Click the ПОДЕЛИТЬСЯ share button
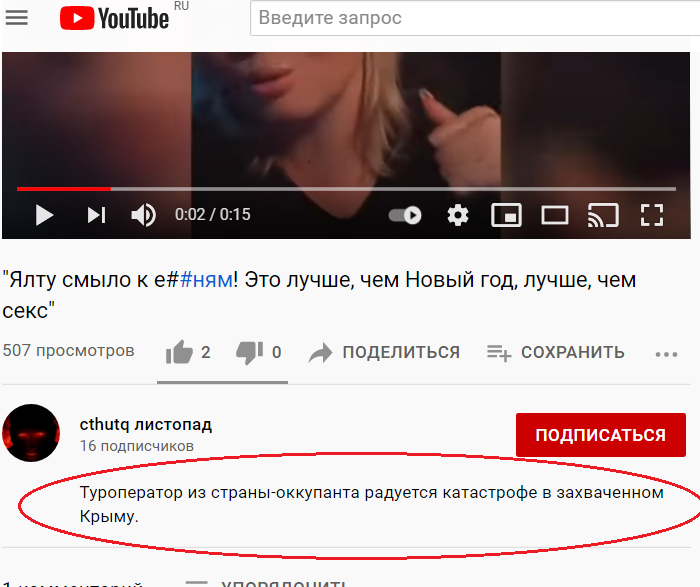 384,353
